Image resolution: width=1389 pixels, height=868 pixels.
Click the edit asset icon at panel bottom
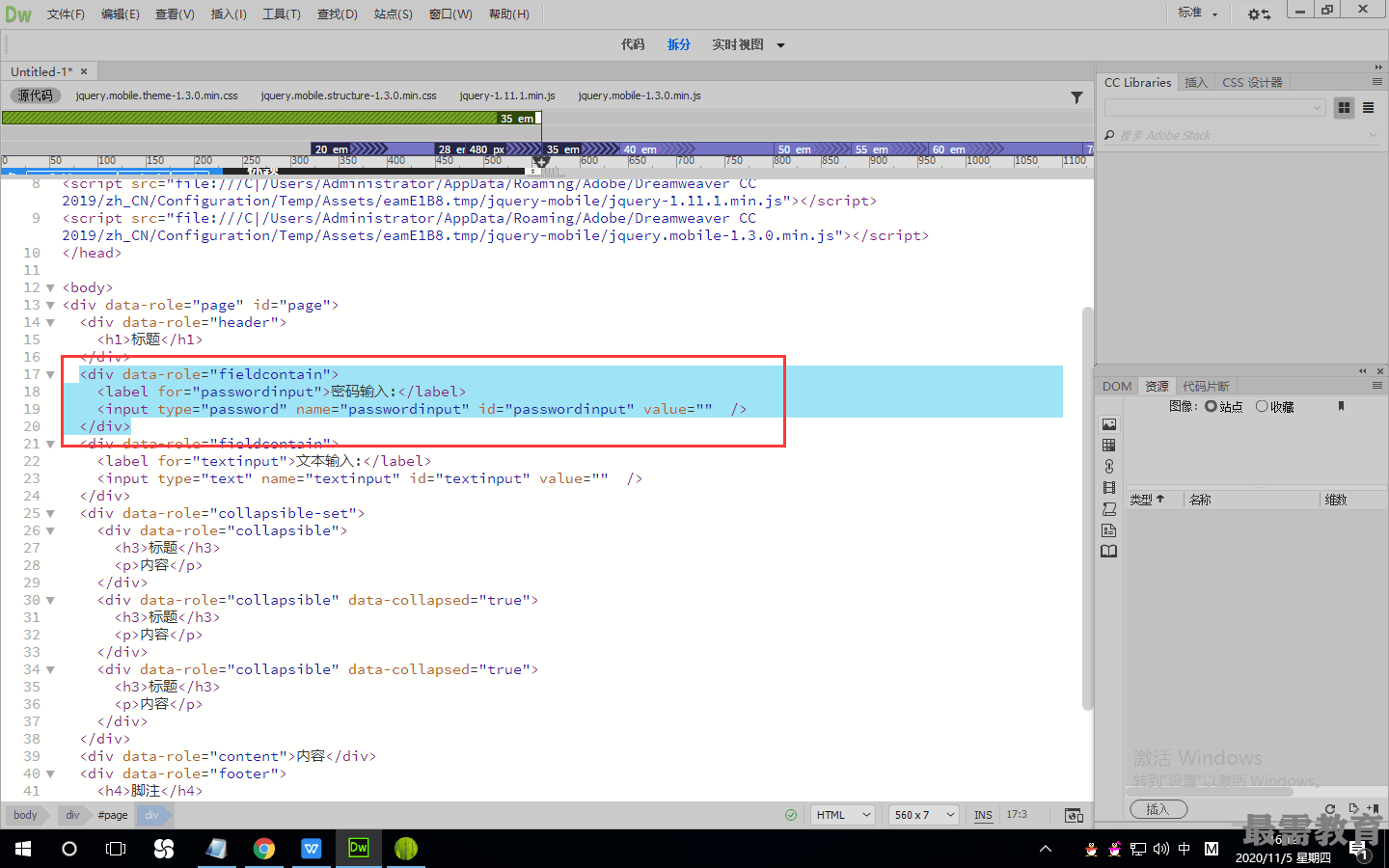tap(1353, 809)
